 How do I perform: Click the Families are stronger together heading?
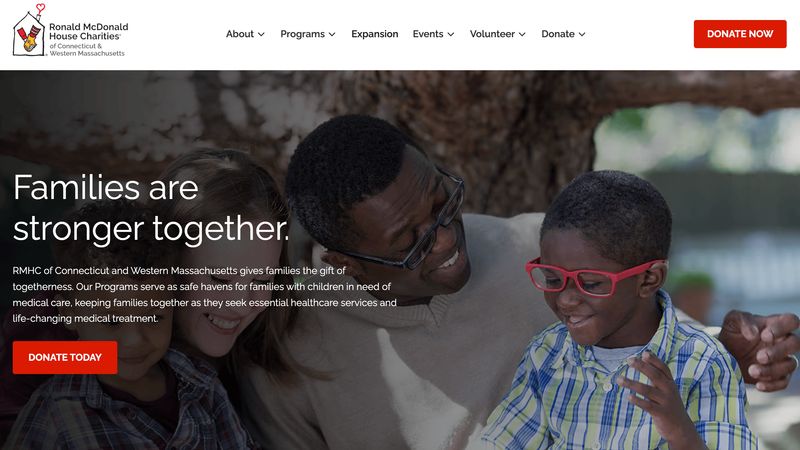(151, 208)
